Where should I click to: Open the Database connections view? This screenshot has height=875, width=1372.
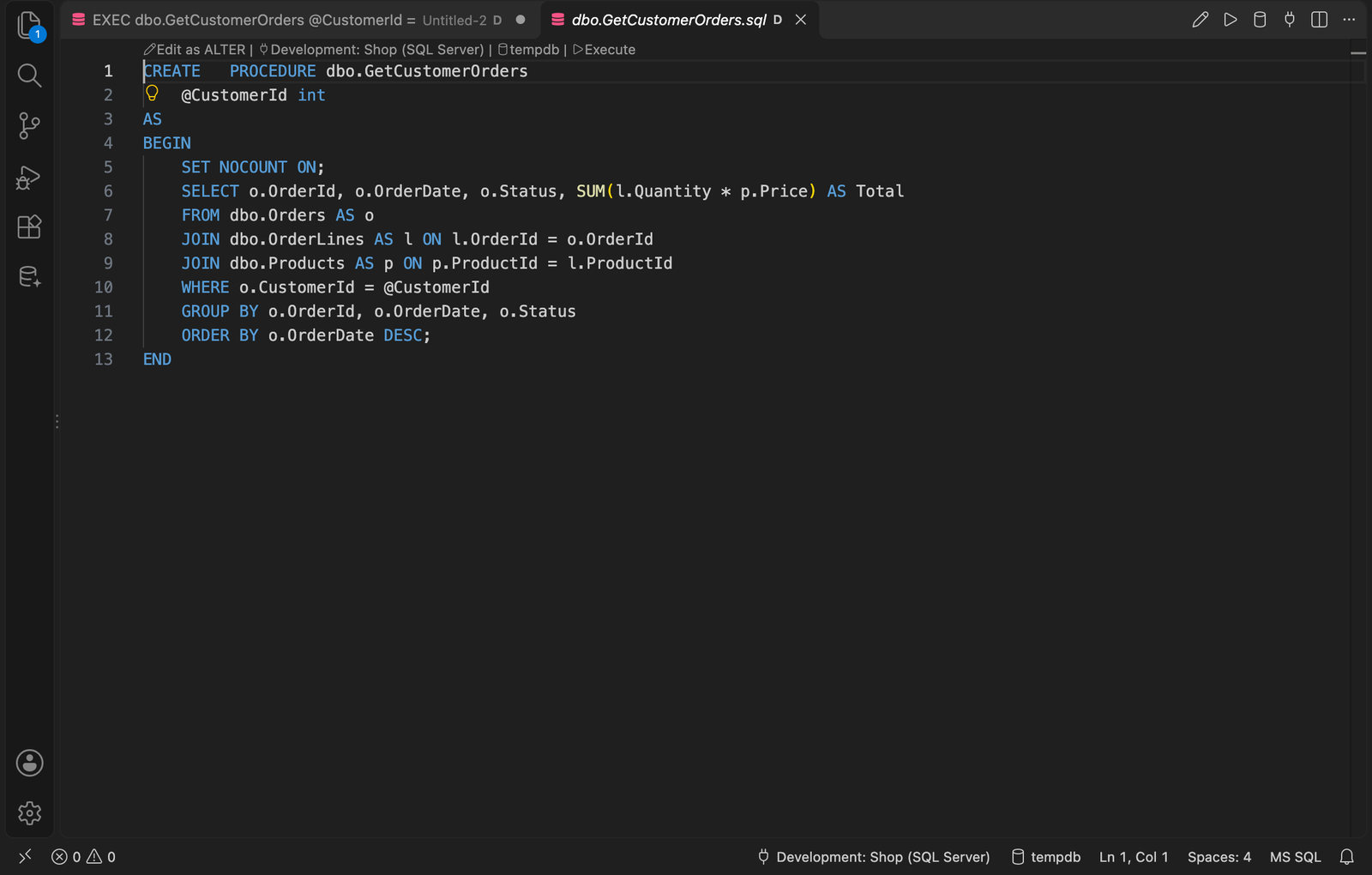click(29, 277)
